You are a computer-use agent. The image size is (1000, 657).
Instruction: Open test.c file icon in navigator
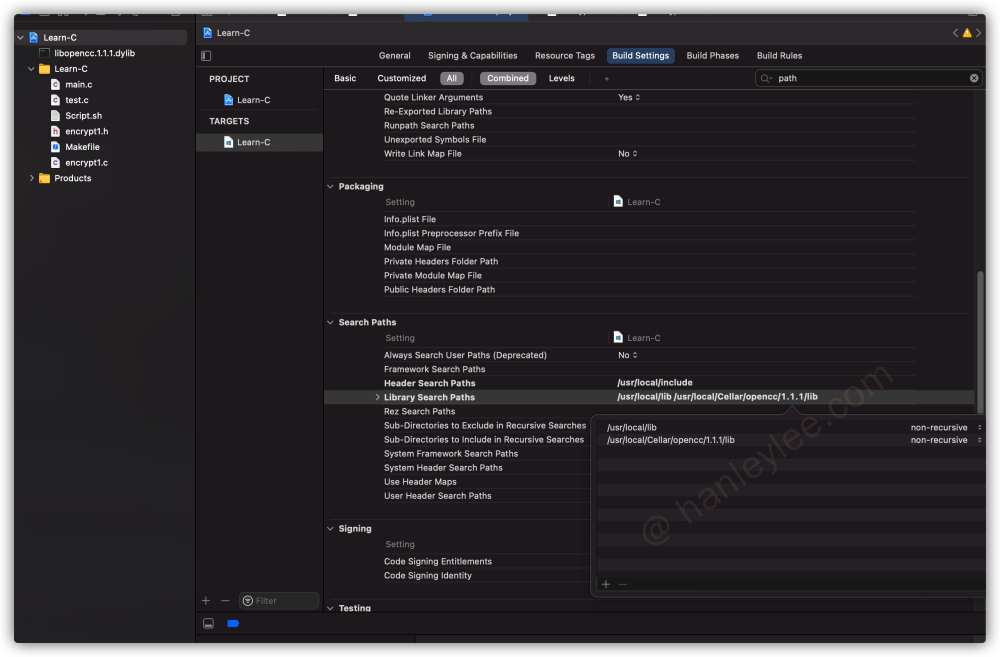(x=55, y=100)
